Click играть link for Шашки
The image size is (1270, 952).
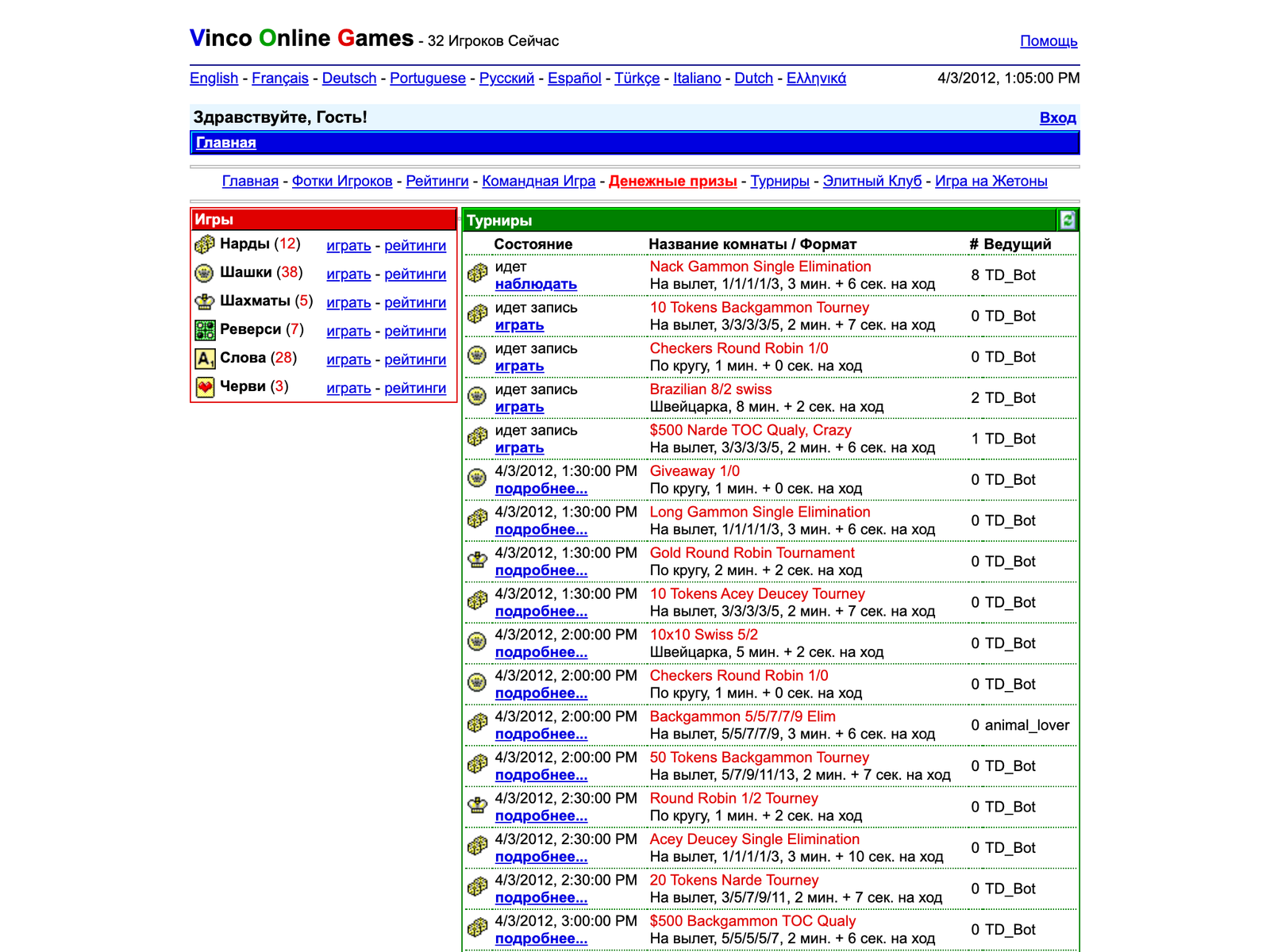[x=348, y=274]
